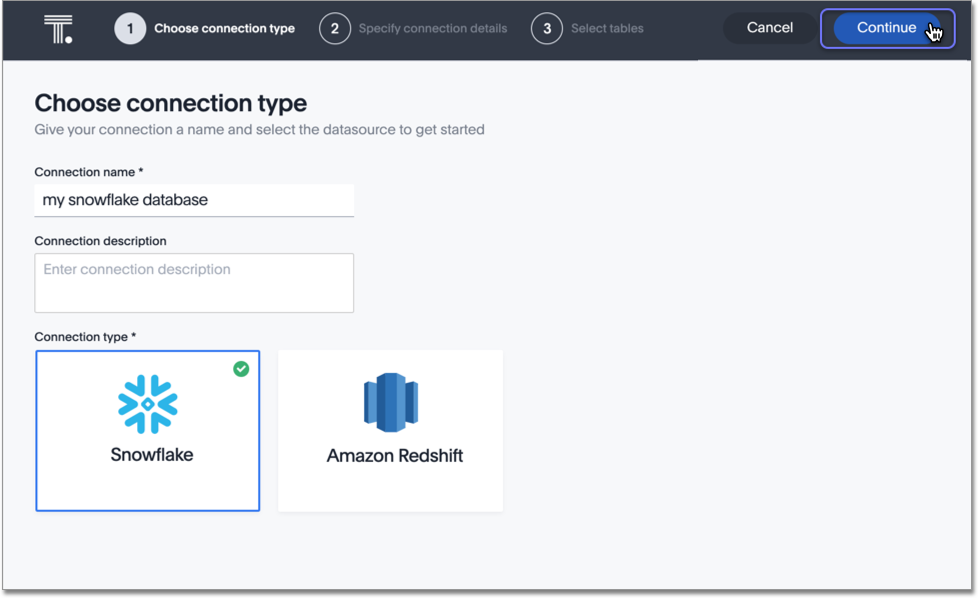
Task: Click the Connection description field label
Action: coord(100,241)
